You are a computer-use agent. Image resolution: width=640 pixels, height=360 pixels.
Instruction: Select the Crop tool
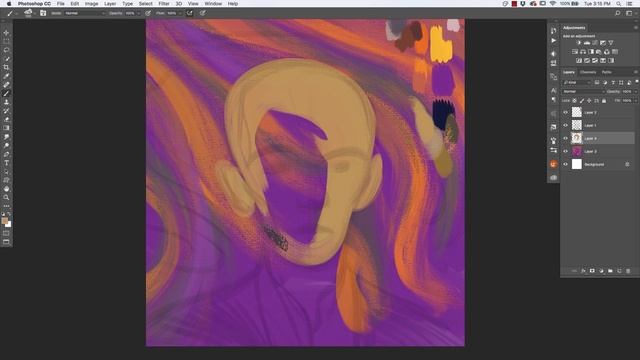(6, 67)
